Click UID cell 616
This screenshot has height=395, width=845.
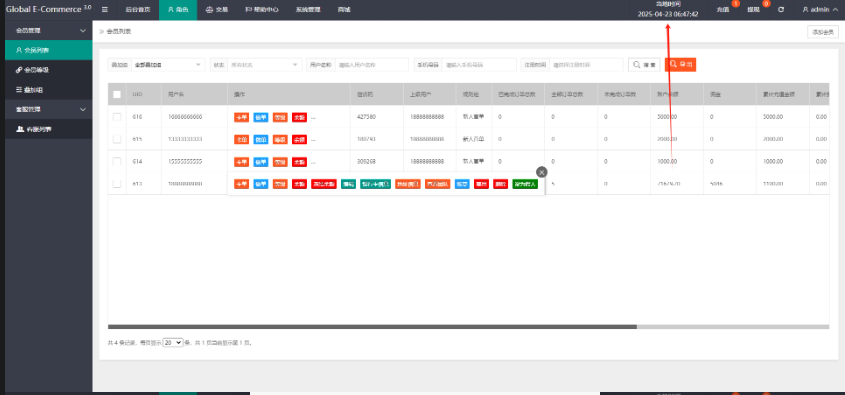[x=137, y=117]
